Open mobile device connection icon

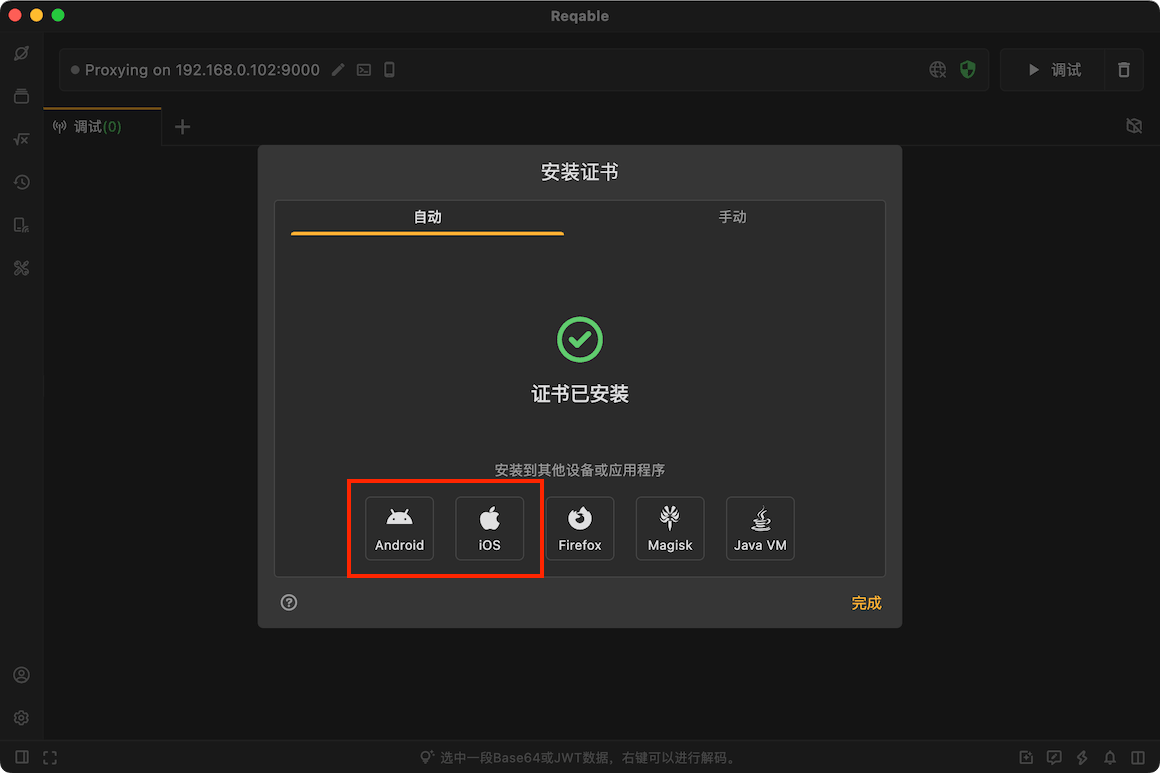pyautogui.click(x=389, y=70)
